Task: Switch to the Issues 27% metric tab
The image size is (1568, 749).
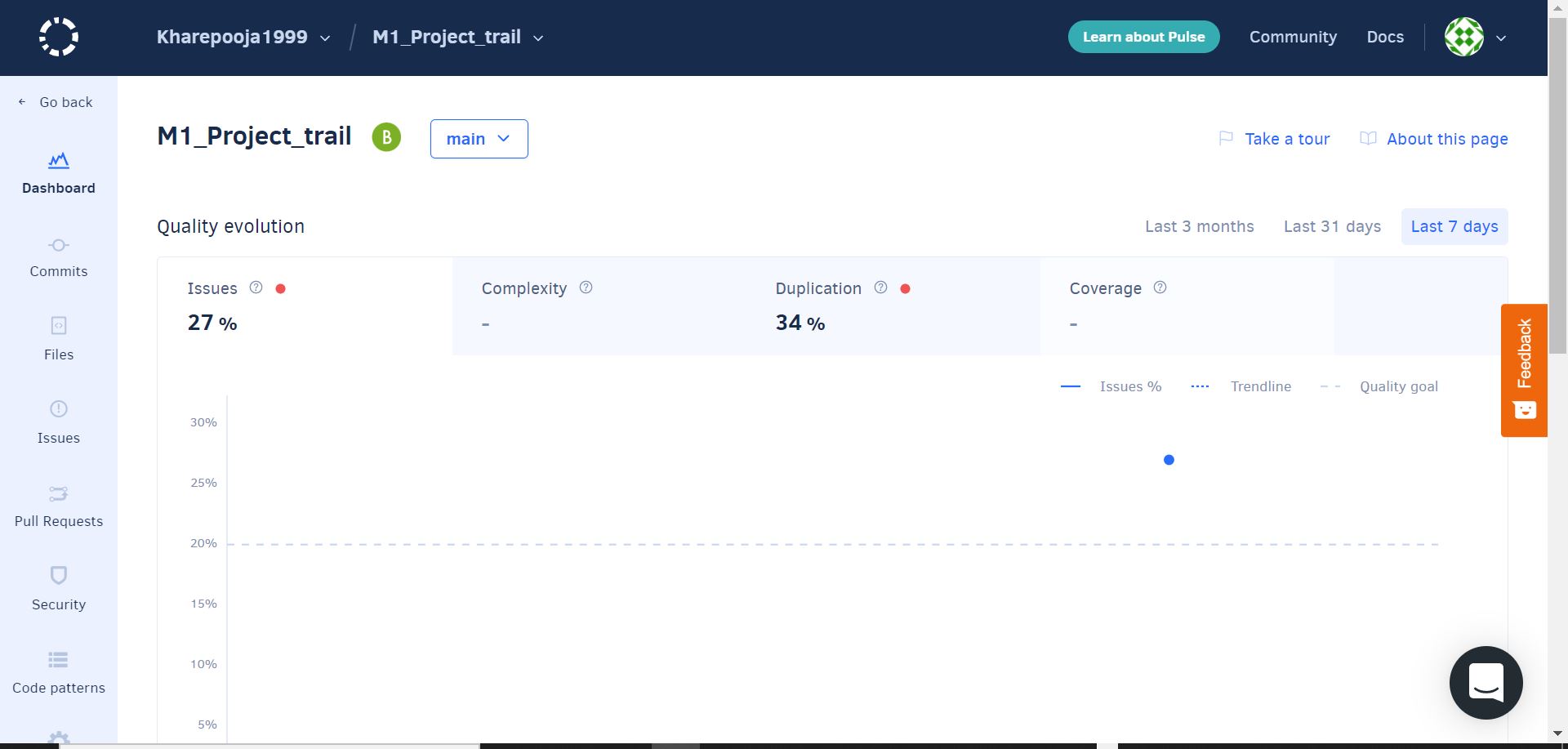Action: pyautogui.click(x=305, y=306)
